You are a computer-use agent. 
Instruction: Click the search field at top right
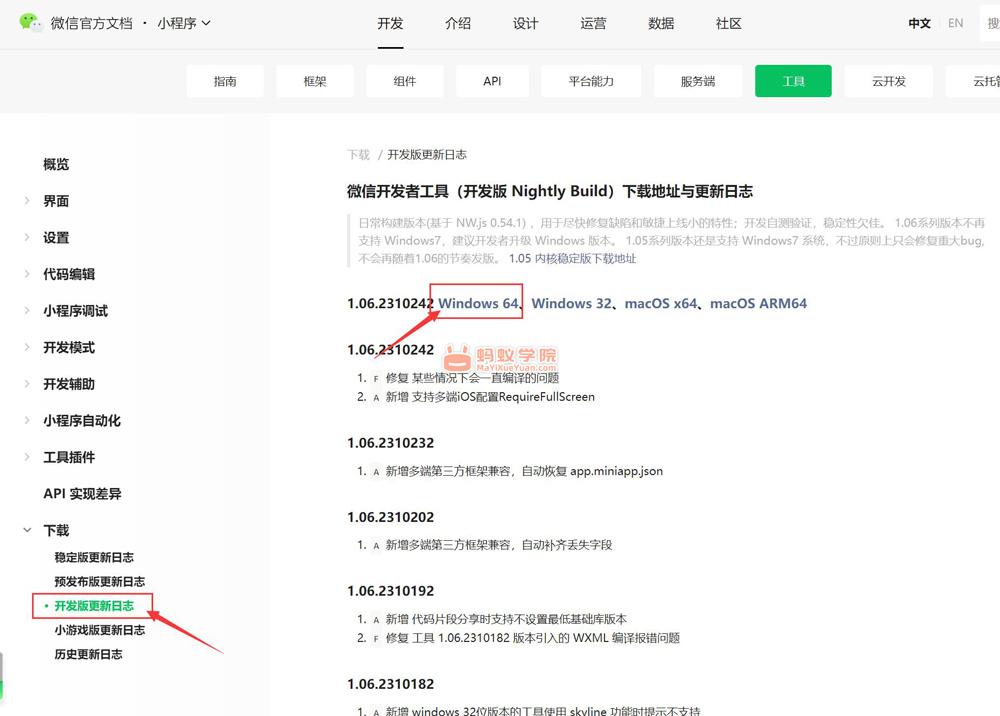pos(990,24)
